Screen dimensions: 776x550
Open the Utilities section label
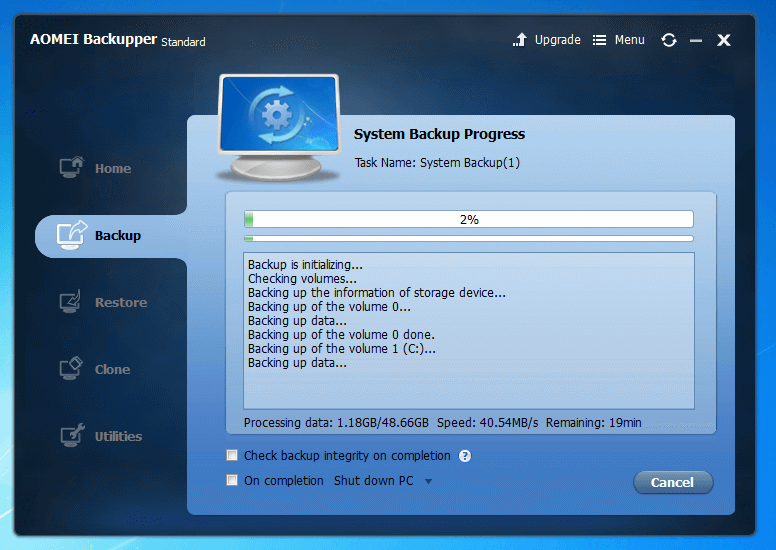click(118, 436)
